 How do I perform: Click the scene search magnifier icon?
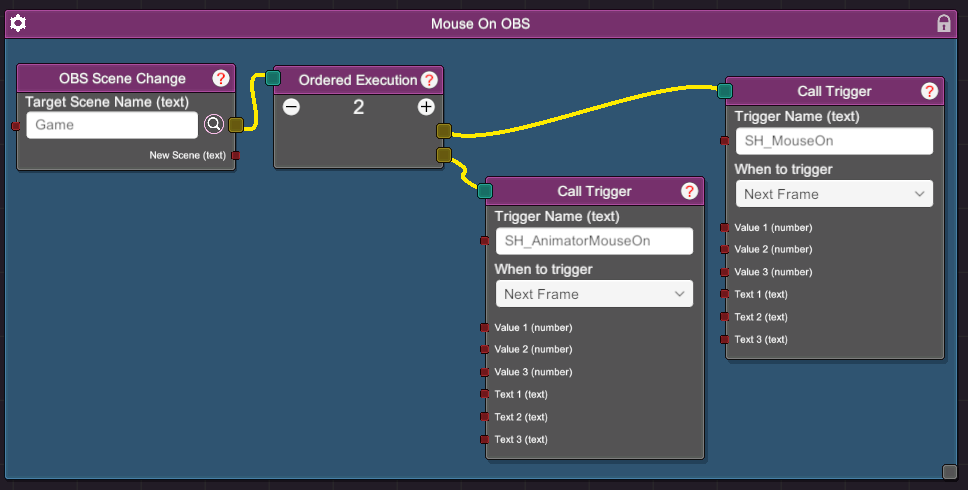(214, 125)
